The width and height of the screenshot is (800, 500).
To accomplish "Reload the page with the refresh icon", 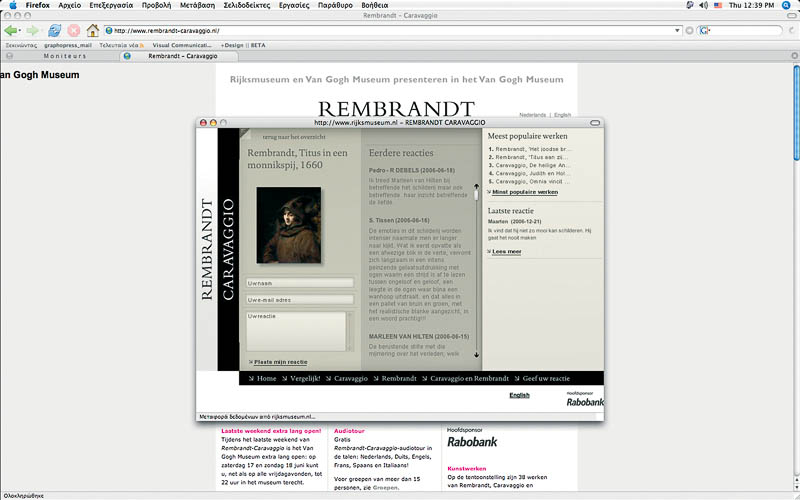I will (x=55, y=31).
